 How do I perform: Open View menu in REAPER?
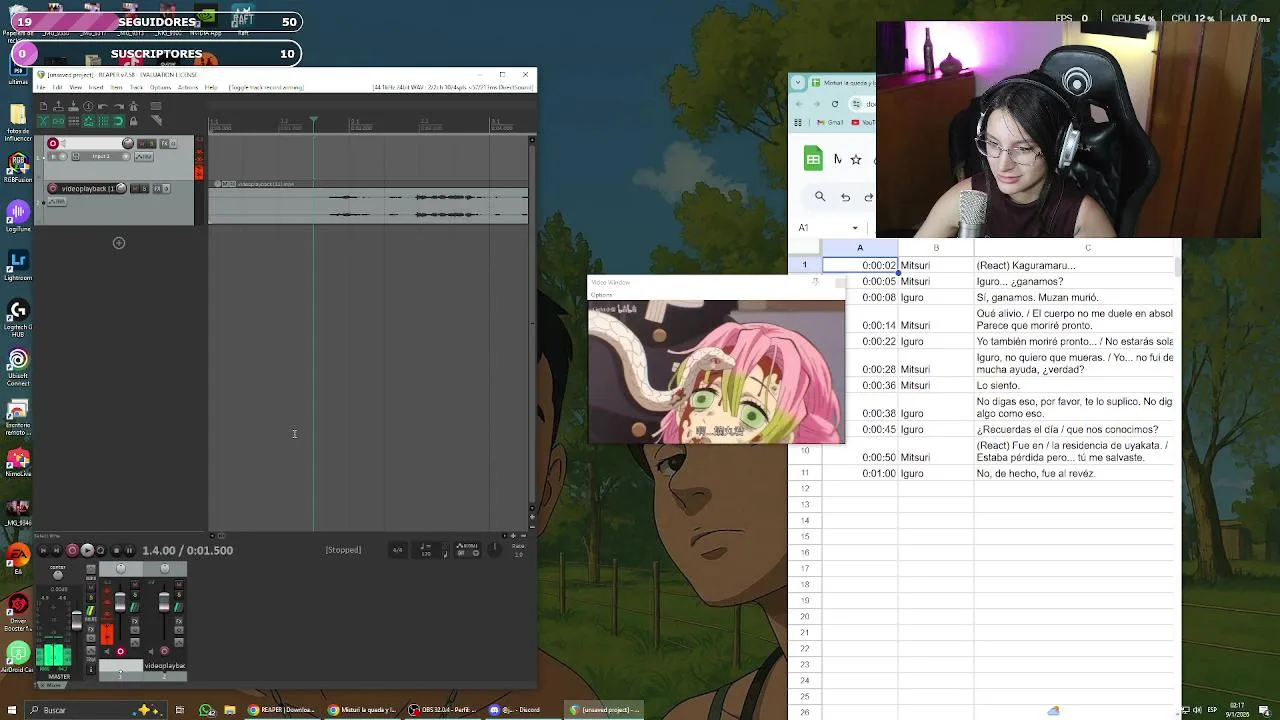pyautogui.click(x=75, y=88)
